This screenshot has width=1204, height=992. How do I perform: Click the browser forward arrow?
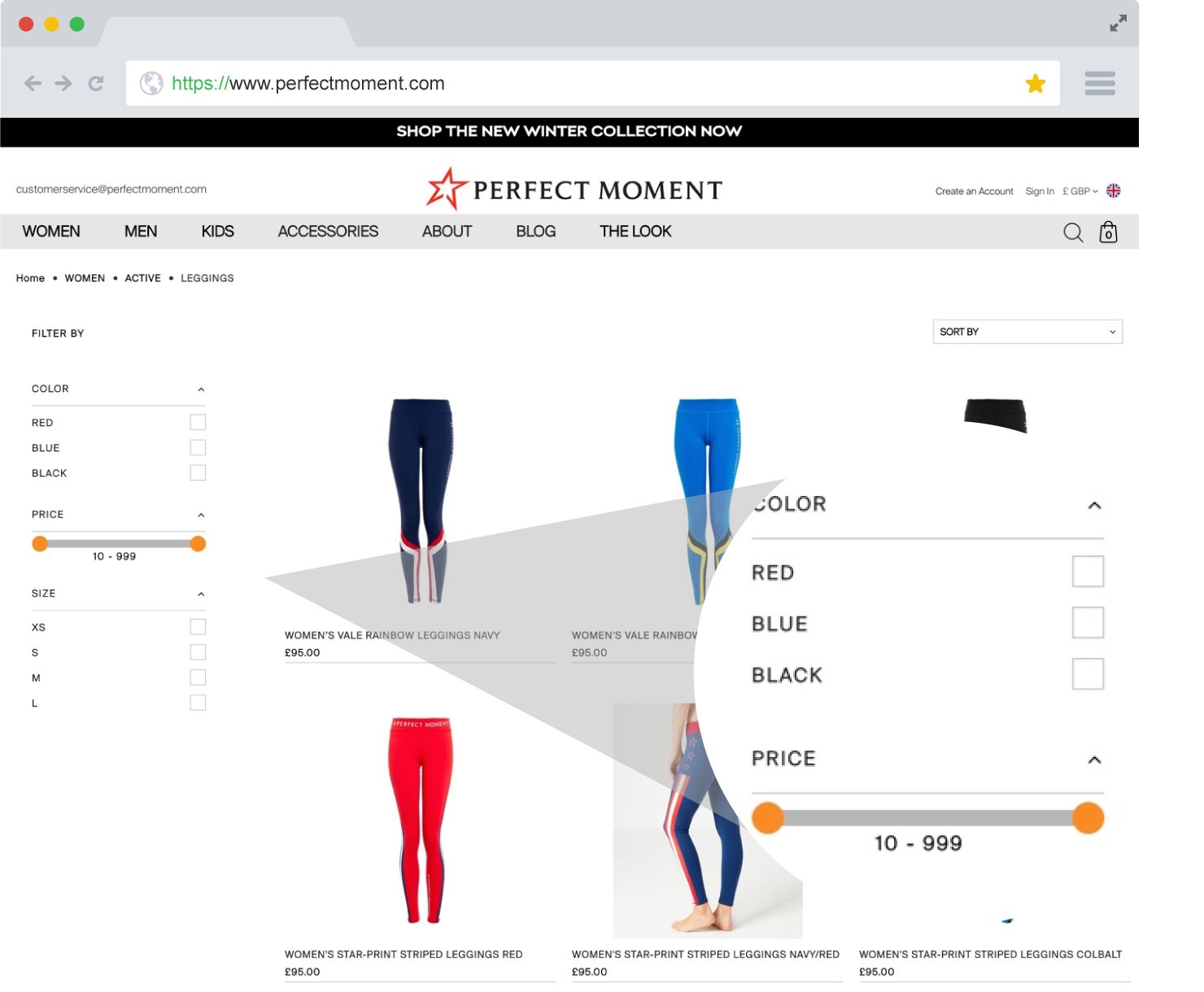click(63, 83)
